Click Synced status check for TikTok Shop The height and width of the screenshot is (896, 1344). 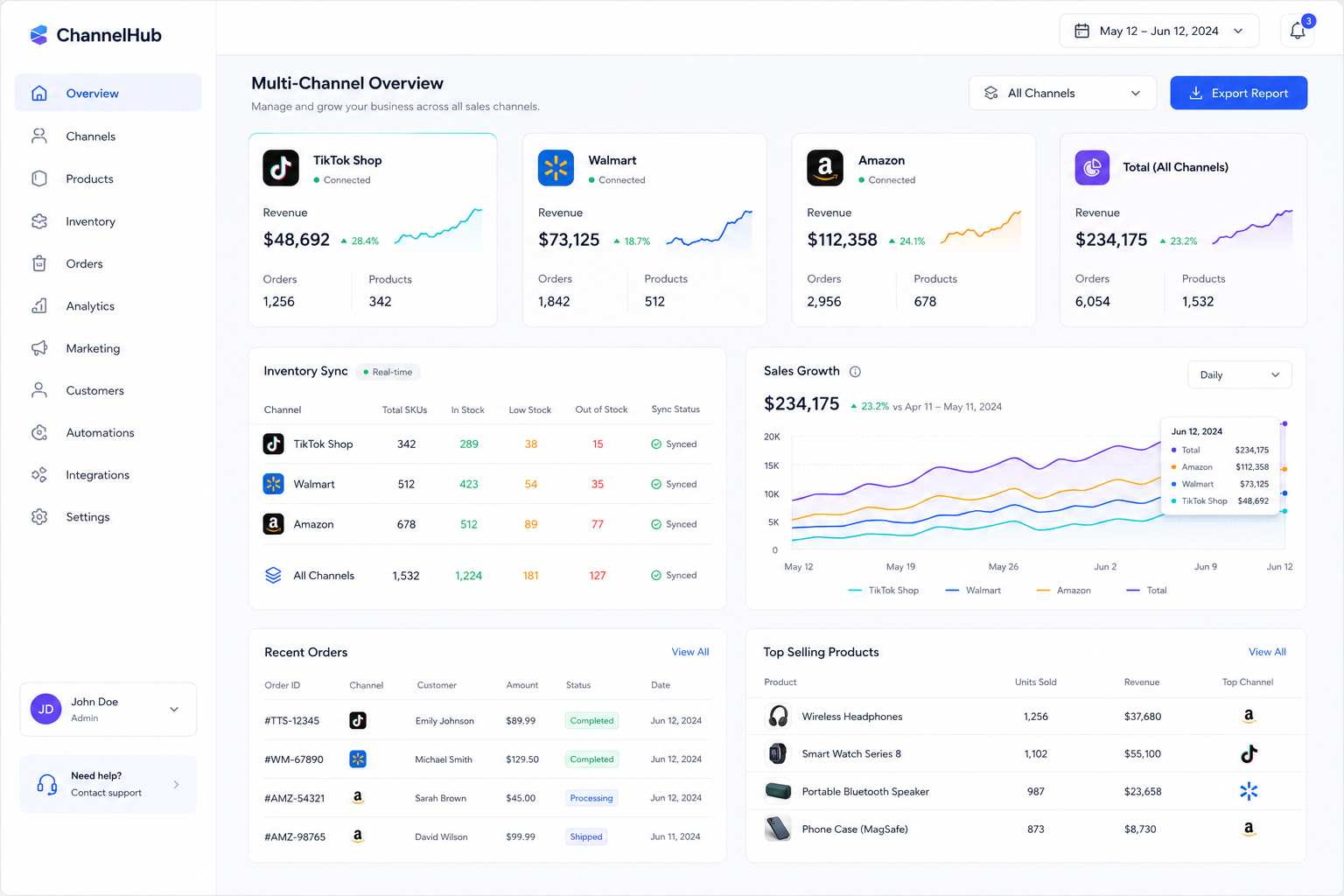pyautogui.click(x=656, y=444)
